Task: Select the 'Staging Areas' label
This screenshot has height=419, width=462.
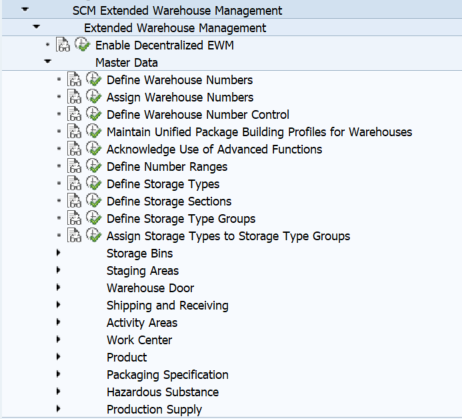Action: coord(143,271)
